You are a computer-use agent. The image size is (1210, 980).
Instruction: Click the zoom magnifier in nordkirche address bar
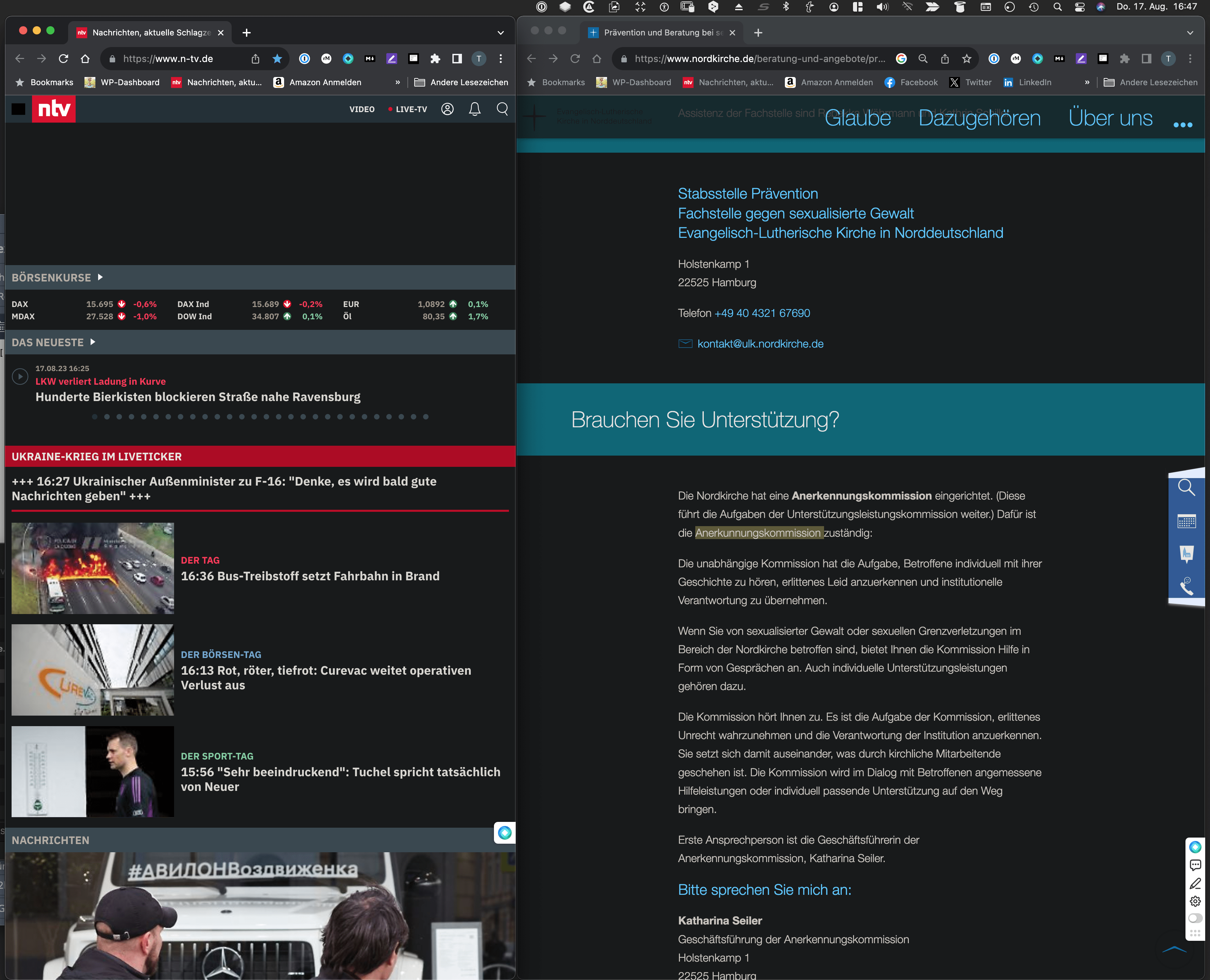coord(923,59)
